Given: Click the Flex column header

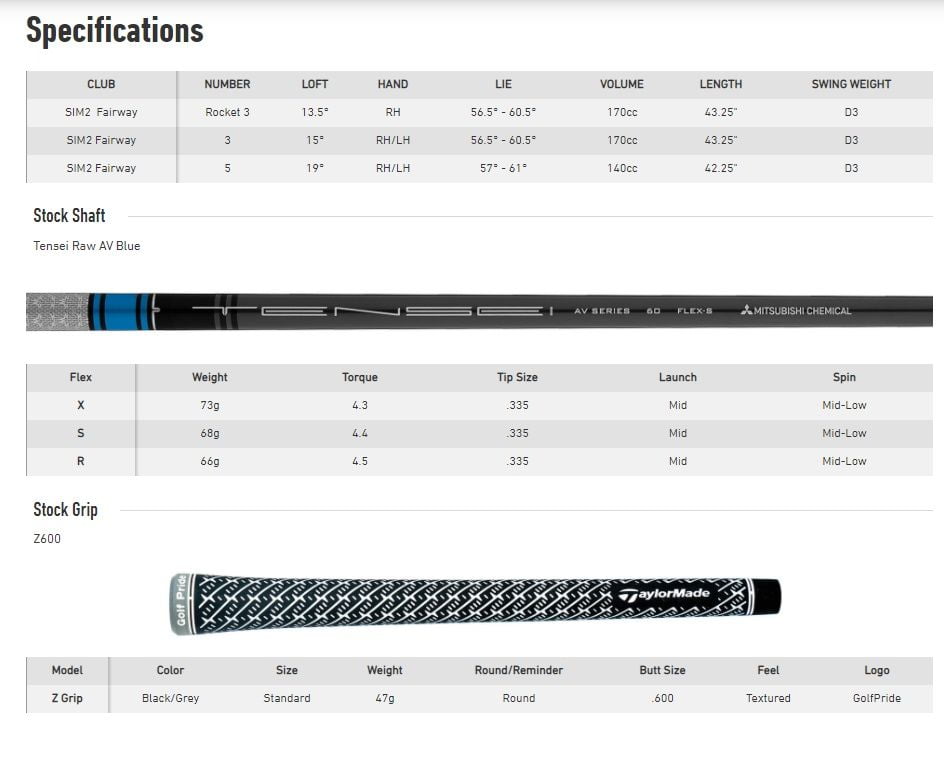Looking at the screenshot, I should click(x=81, y=377).
